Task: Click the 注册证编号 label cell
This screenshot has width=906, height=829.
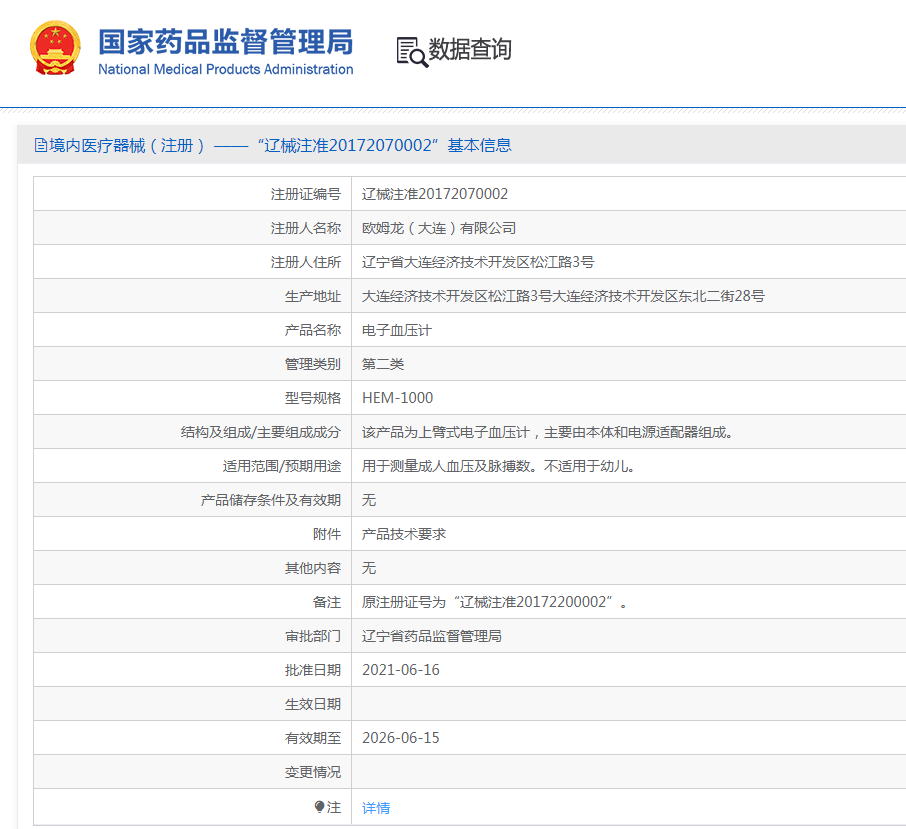Action: (x=192, y=194)
